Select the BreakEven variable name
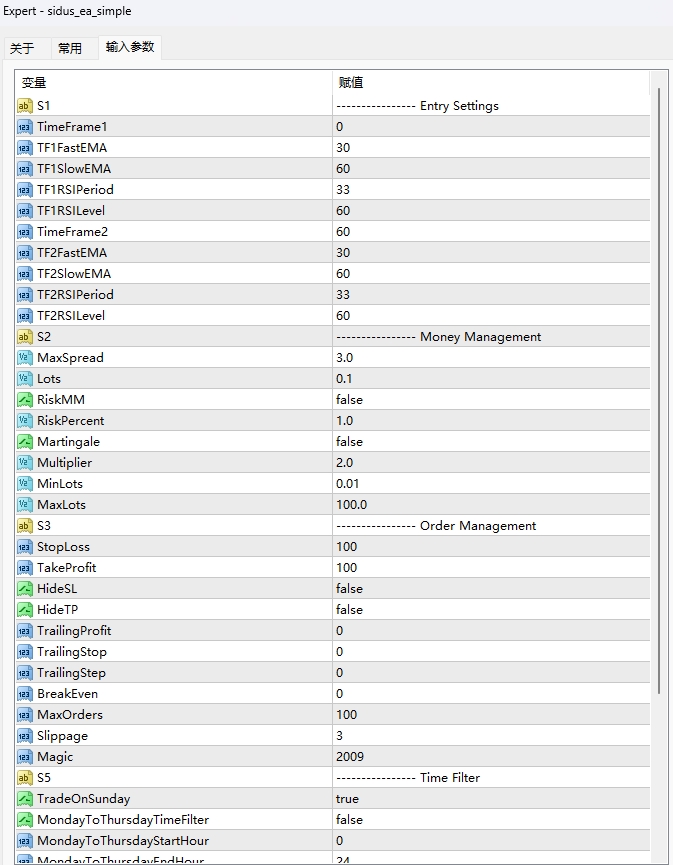673x865 pixels. coord(67,693)
